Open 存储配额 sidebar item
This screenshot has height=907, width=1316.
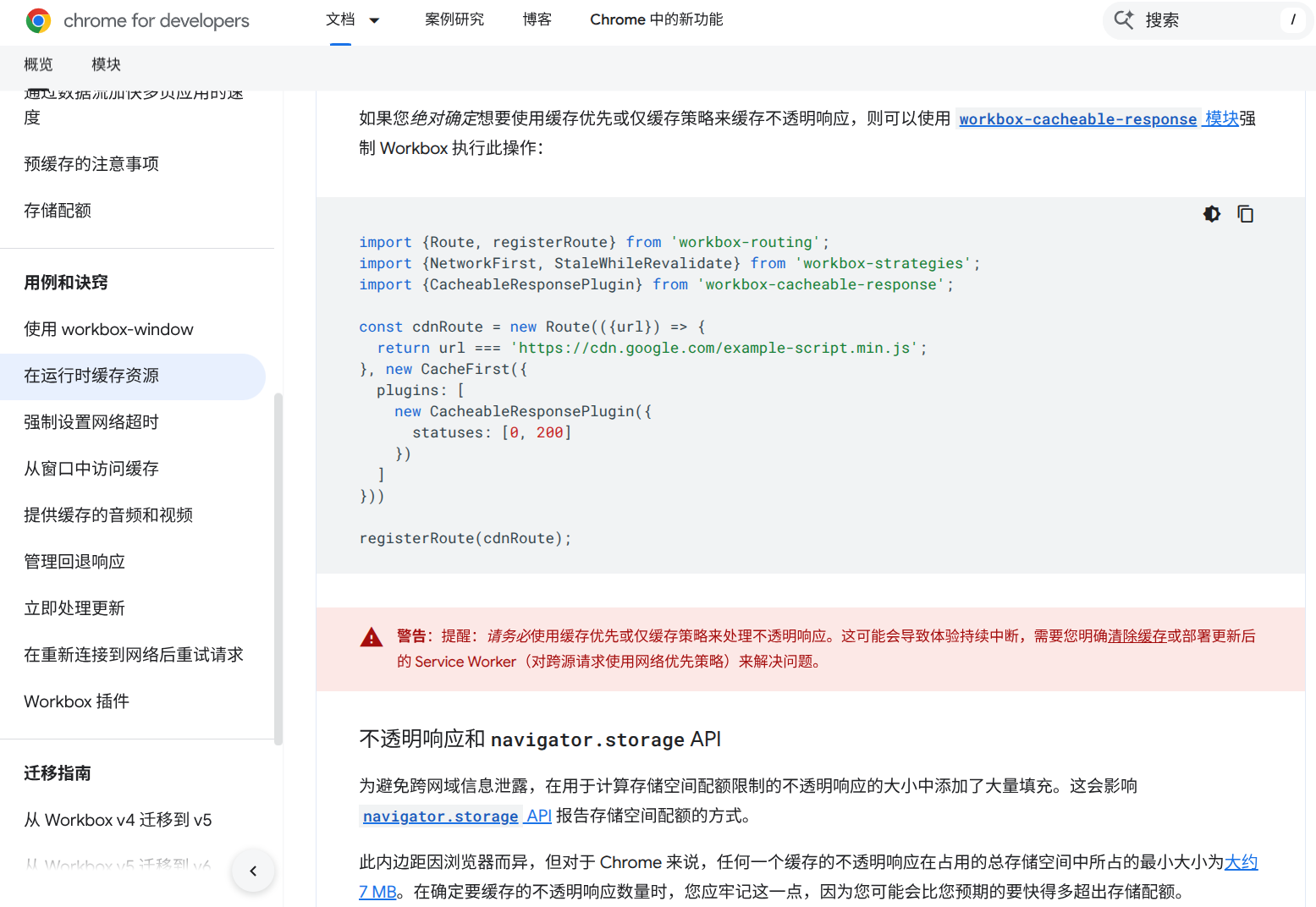(58, 211)
